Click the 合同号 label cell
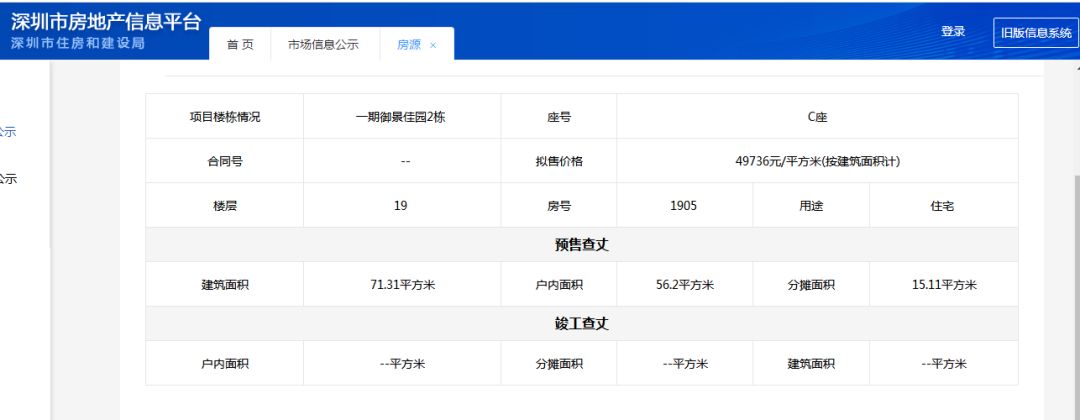 point(225,161)
